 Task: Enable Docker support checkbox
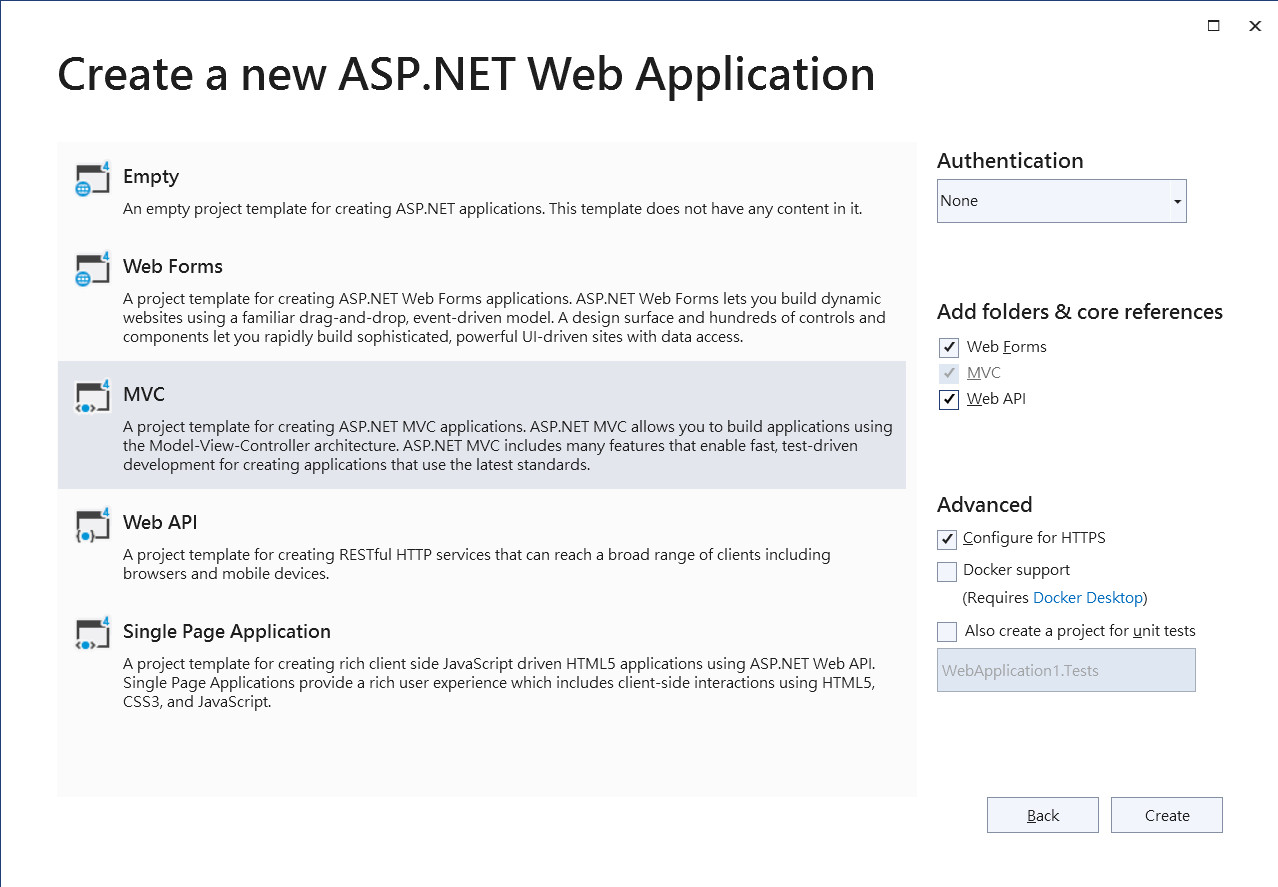947,571
